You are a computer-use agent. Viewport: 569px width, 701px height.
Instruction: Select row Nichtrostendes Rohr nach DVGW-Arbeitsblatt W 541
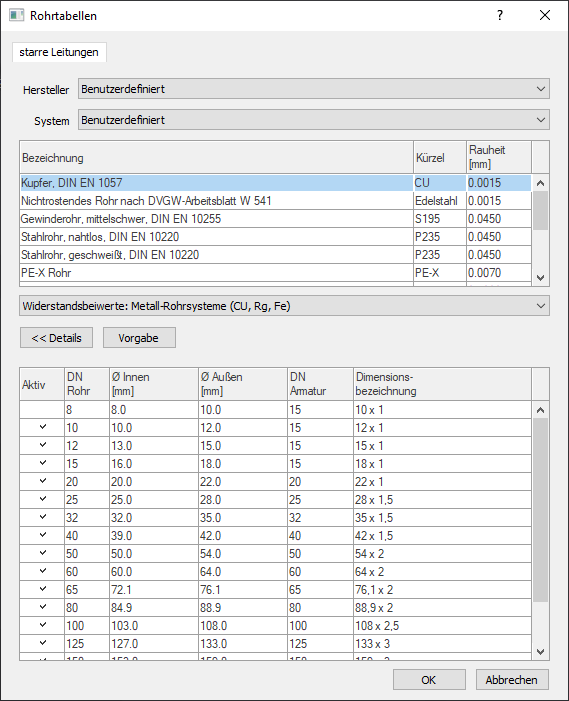(x=275, y=201)
